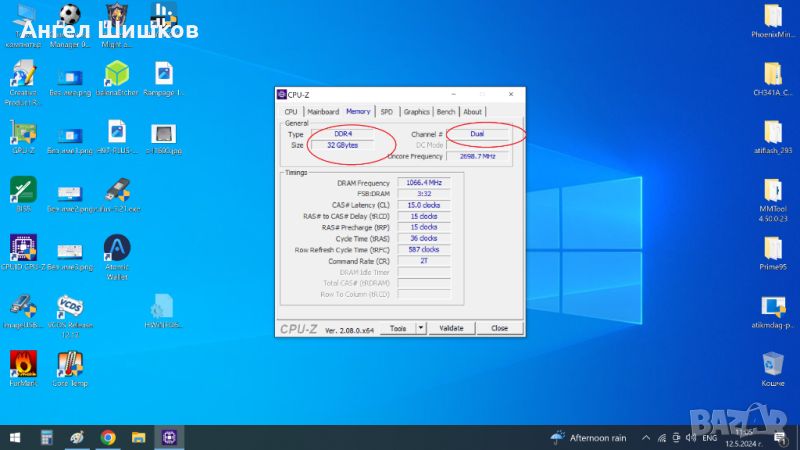Image resolution: width=800 pixels, height=450 pixels.
Task: Show hidden system tray icons chevron
Action: (648, 438)
